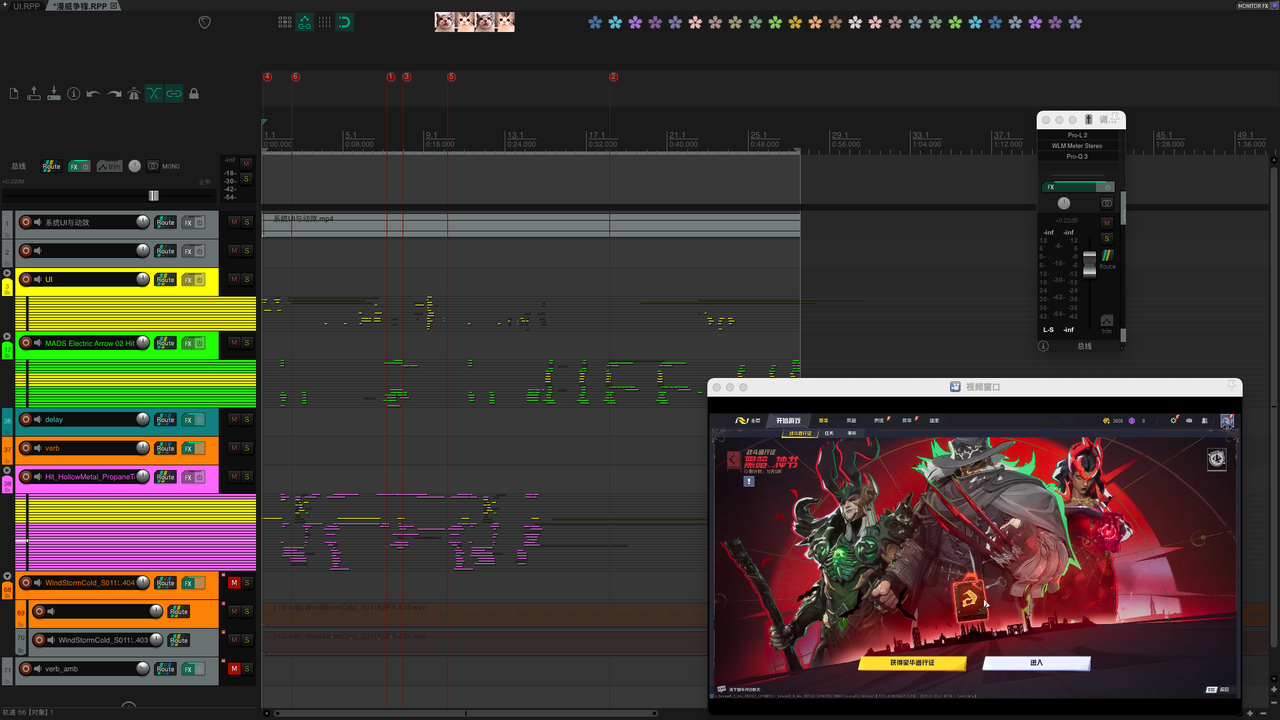Arm recording on the 系统UI与动效 track

click(26, 222)
